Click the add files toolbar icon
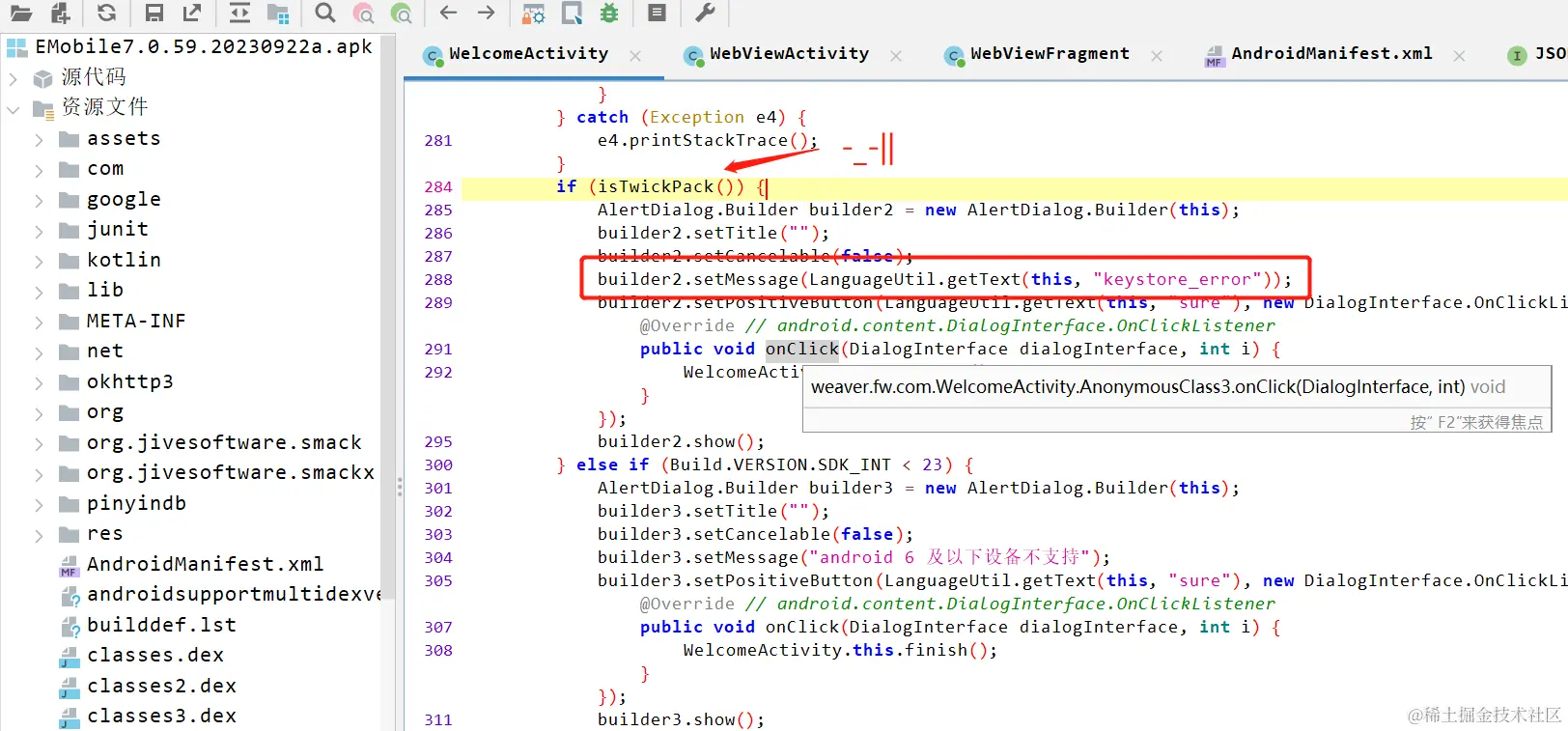This screenshot has height=731, width=1568. (60, 13)
